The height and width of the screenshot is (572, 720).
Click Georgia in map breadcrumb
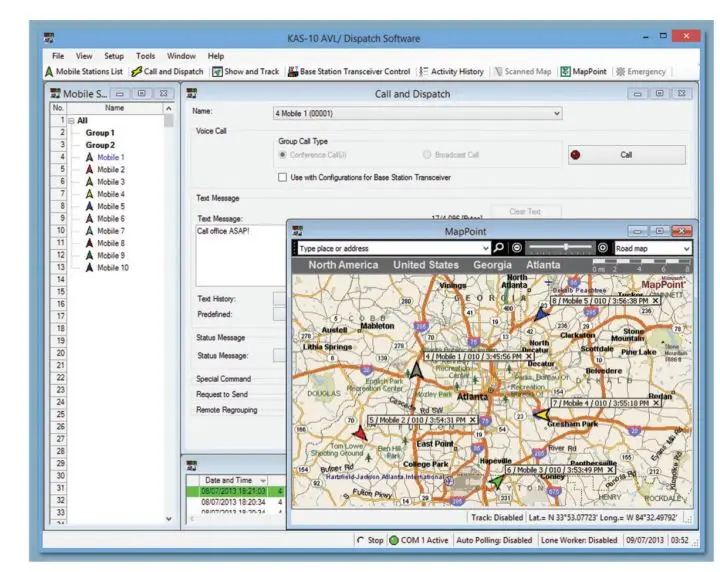[x=492, y=265]
